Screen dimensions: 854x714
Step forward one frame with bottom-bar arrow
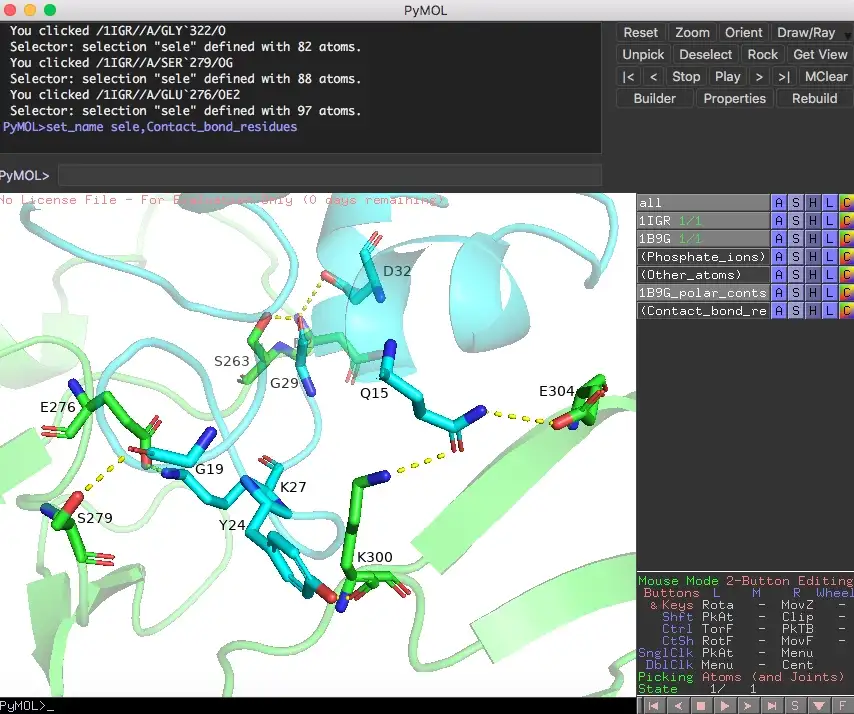[x=747, y=706]
